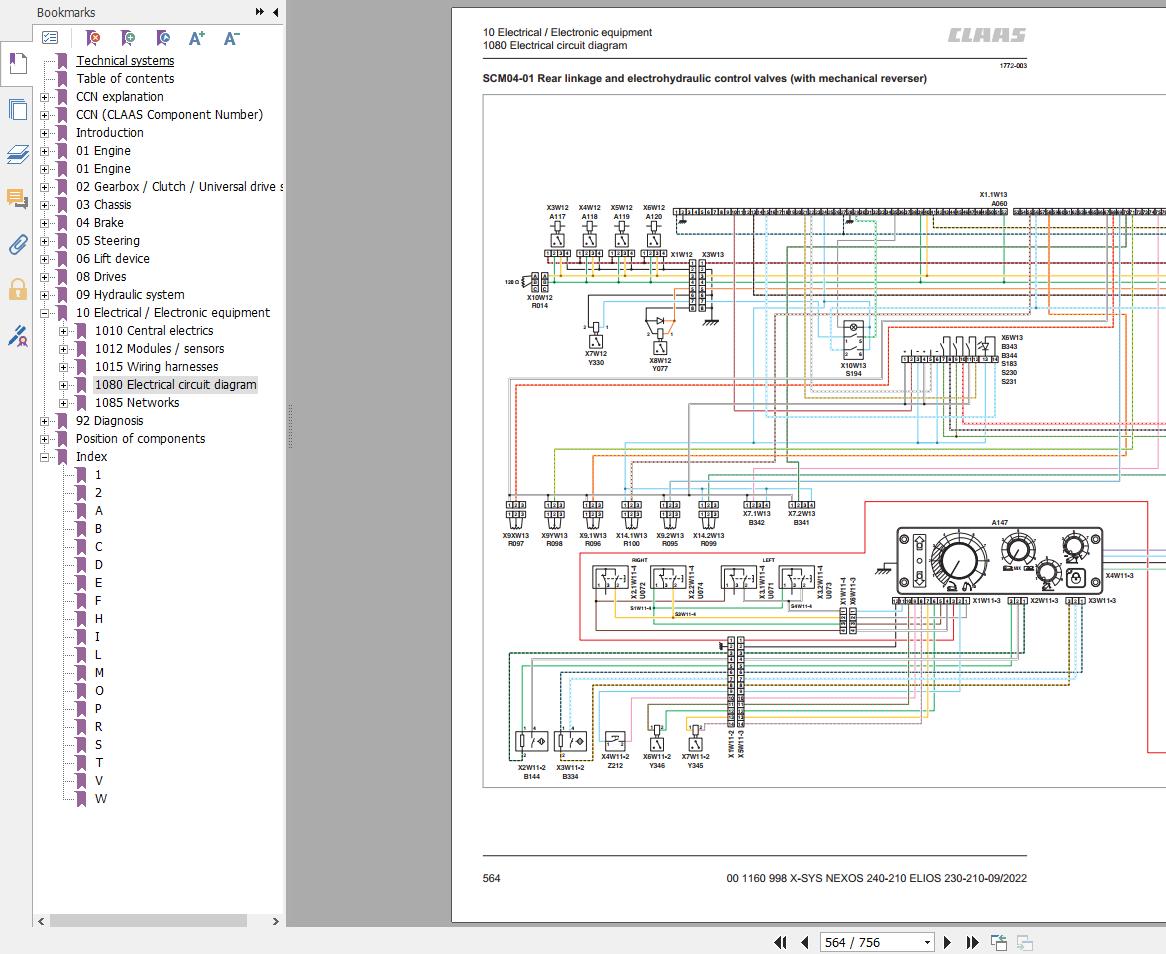Click the add new bookmark icon
1166x954 pixels.
click(128, 38)
